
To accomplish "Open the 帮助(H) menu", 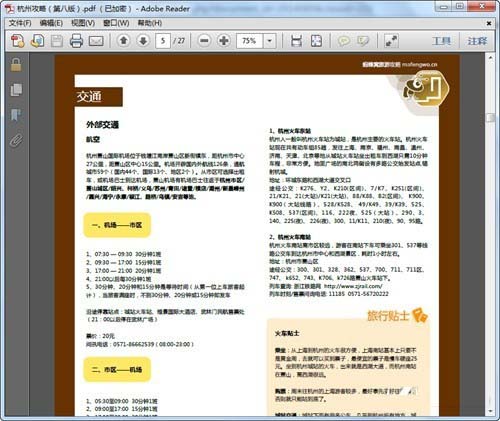I will tap(150, 23).
